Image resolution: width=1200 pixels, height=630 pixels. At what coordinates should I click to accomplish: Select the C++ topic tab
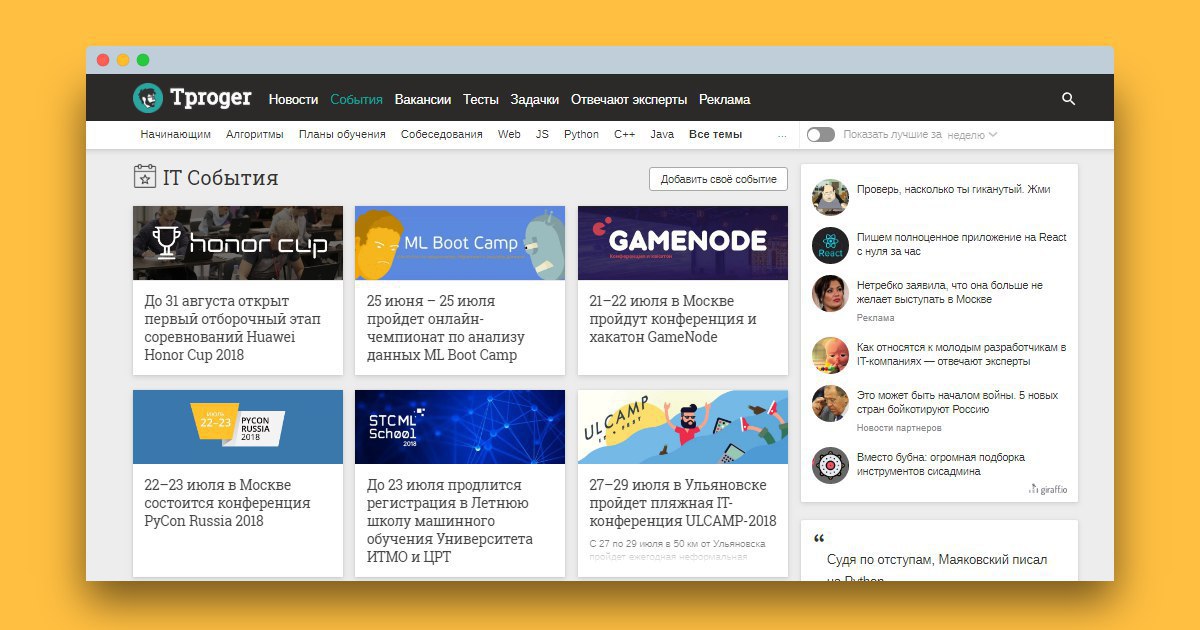point(625,134)
